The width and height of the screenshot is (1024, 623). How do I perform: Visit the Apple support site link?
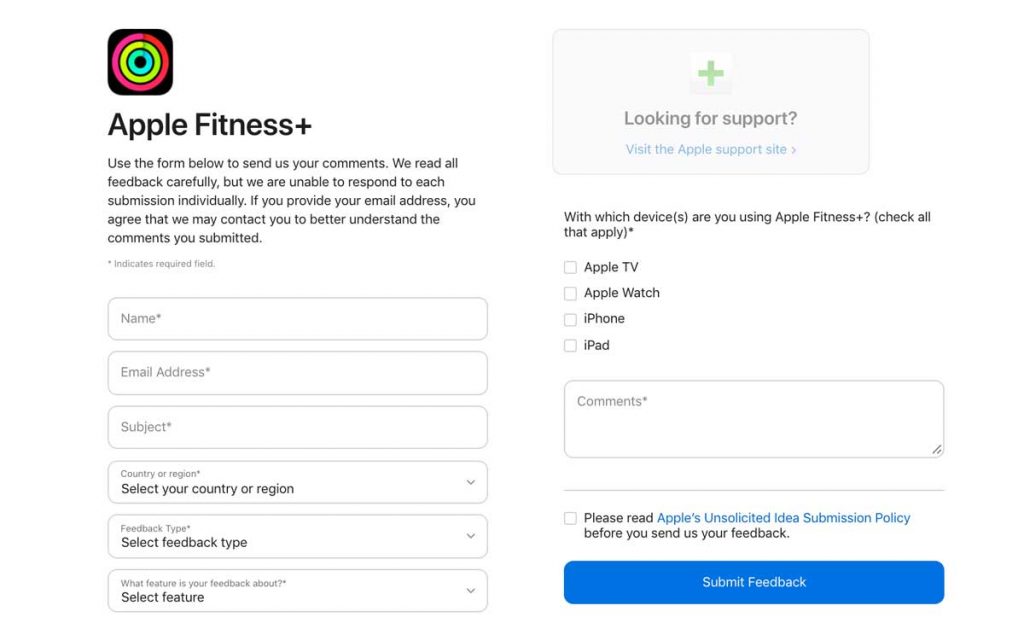(x=710, y=149)
